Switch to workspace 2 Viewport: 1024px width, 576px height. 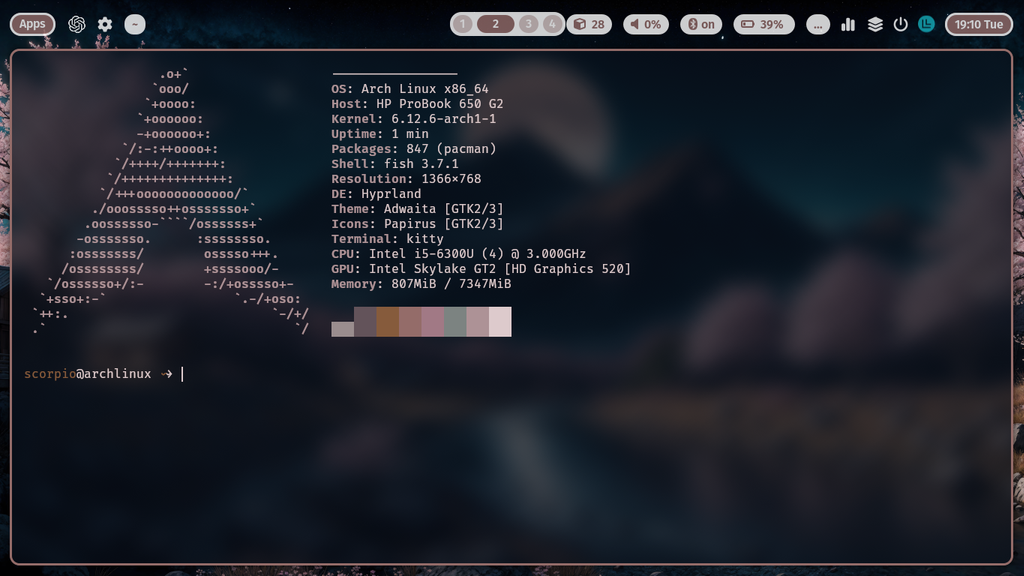click(495, 24)
